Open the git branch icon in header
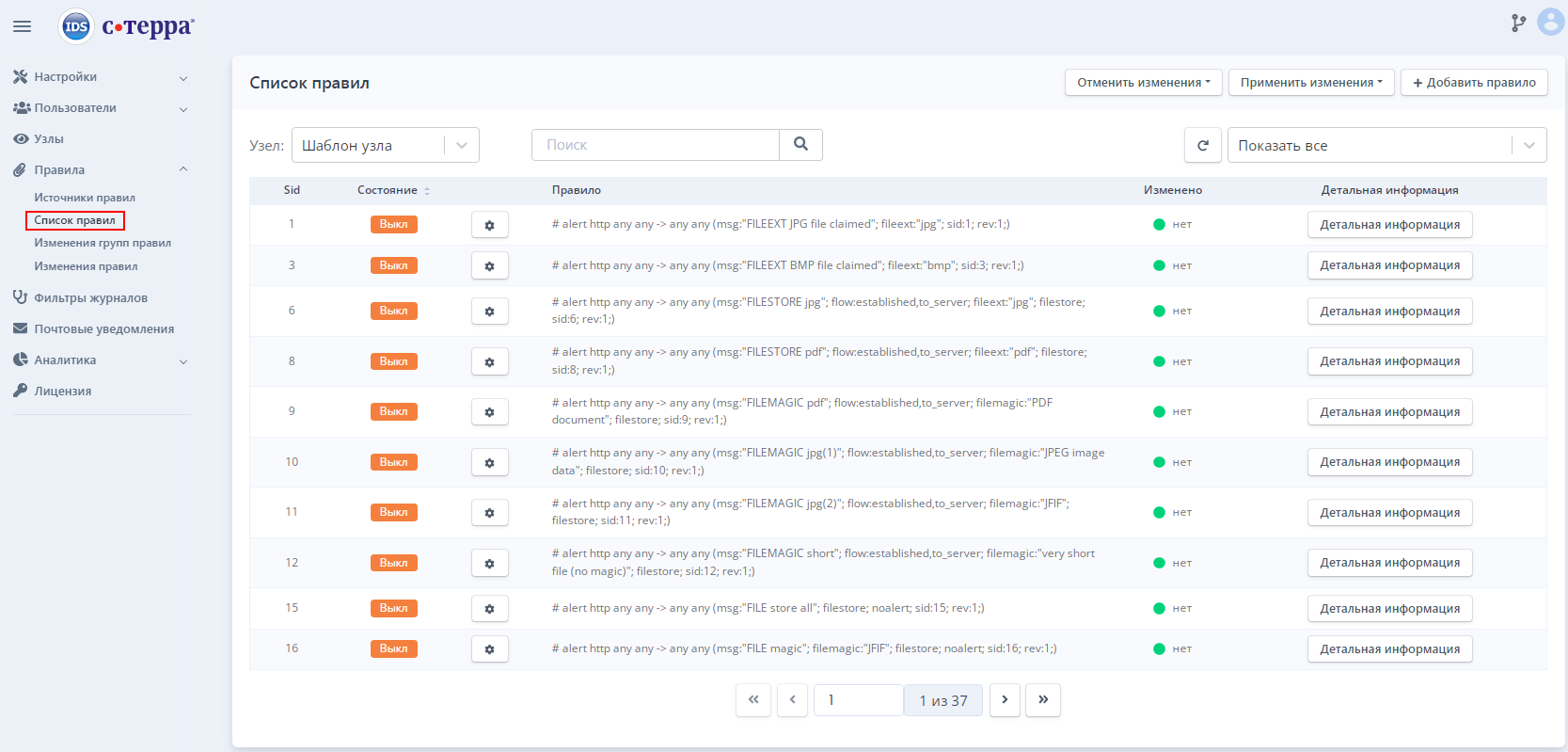 pyautogui.click(x=1518, y=24)
